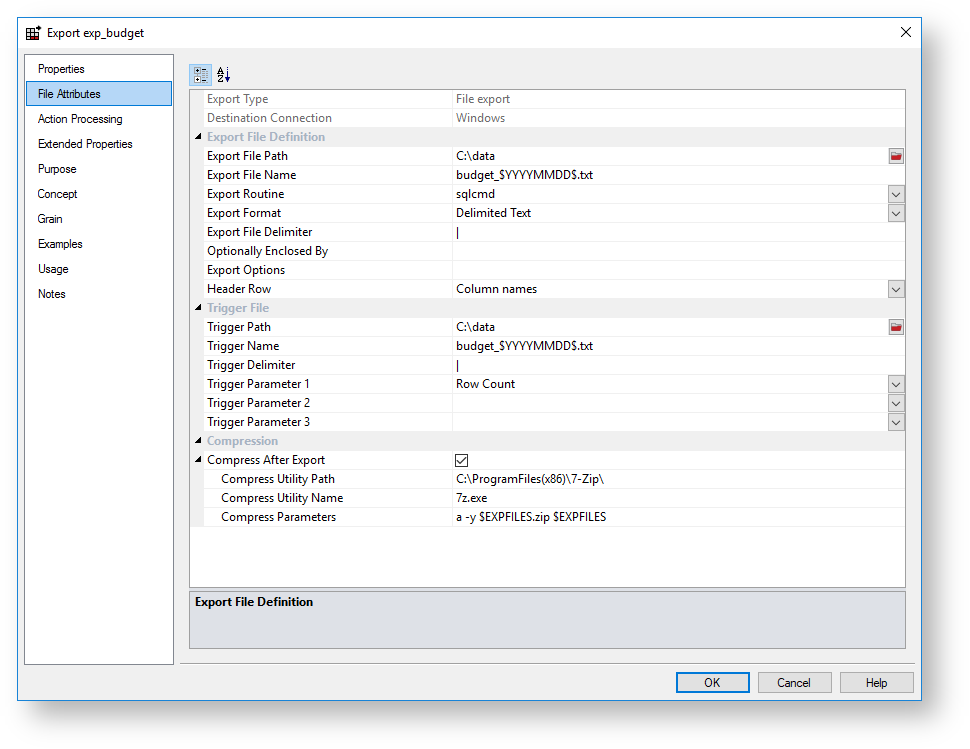970x749 pixels.
Task: Open the Properties page
Action: point(99,69)
